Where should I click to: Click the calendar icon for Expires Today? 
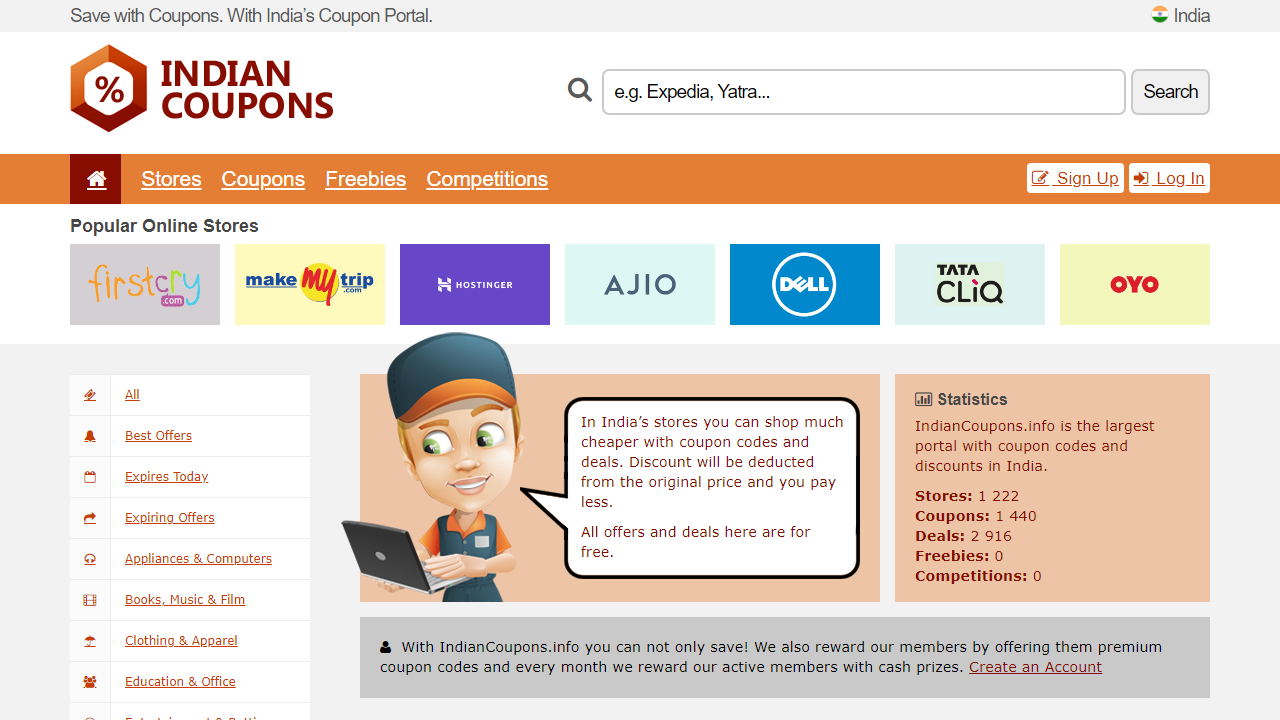point(90,477)
